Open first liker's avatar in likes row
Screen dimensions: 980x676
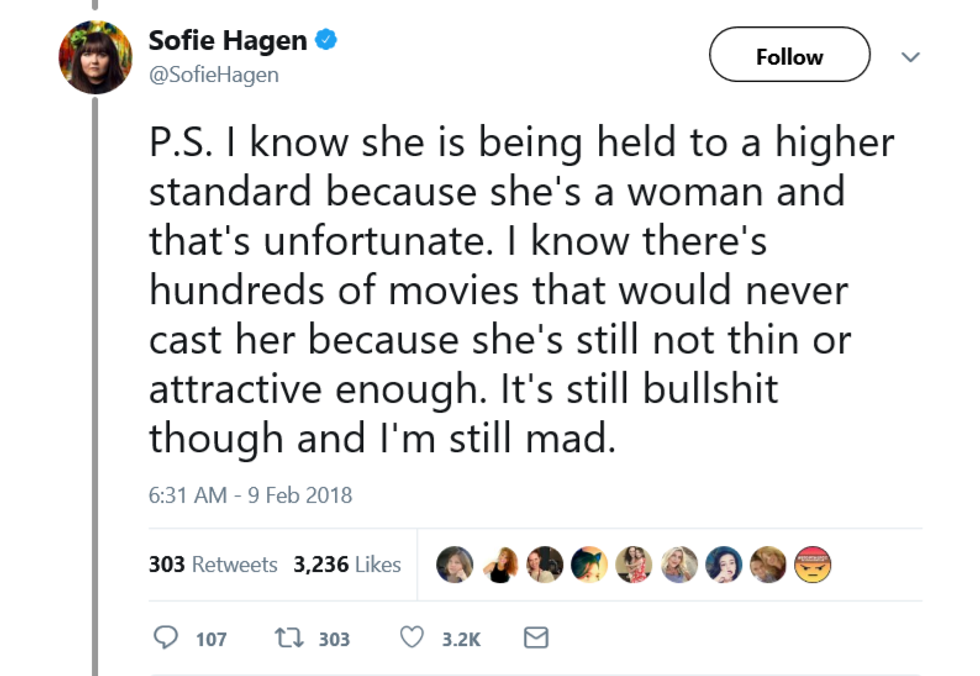454,565
